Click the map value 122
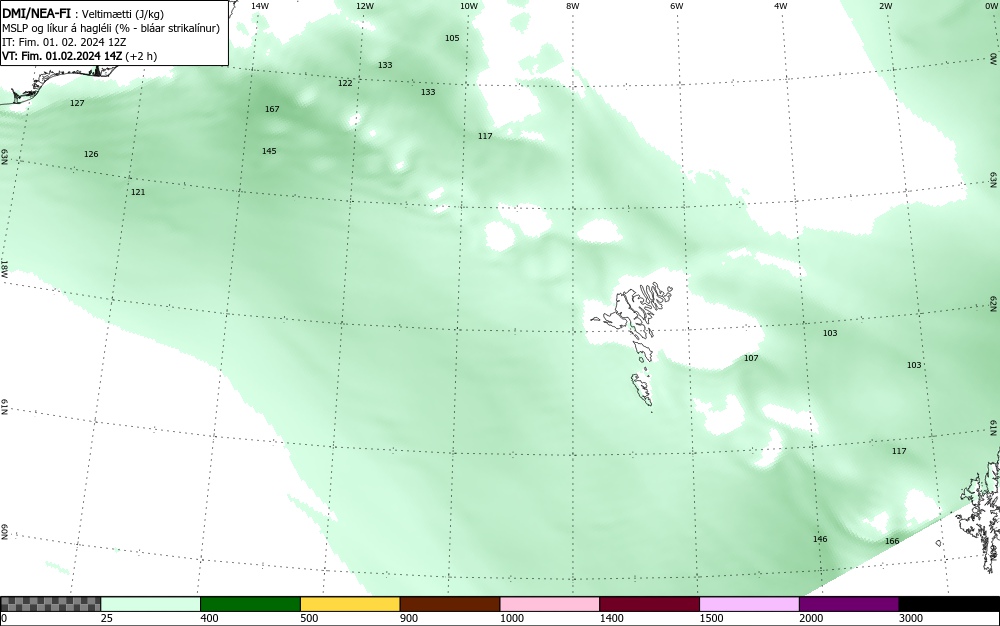1000x626 pixels. 345,84
